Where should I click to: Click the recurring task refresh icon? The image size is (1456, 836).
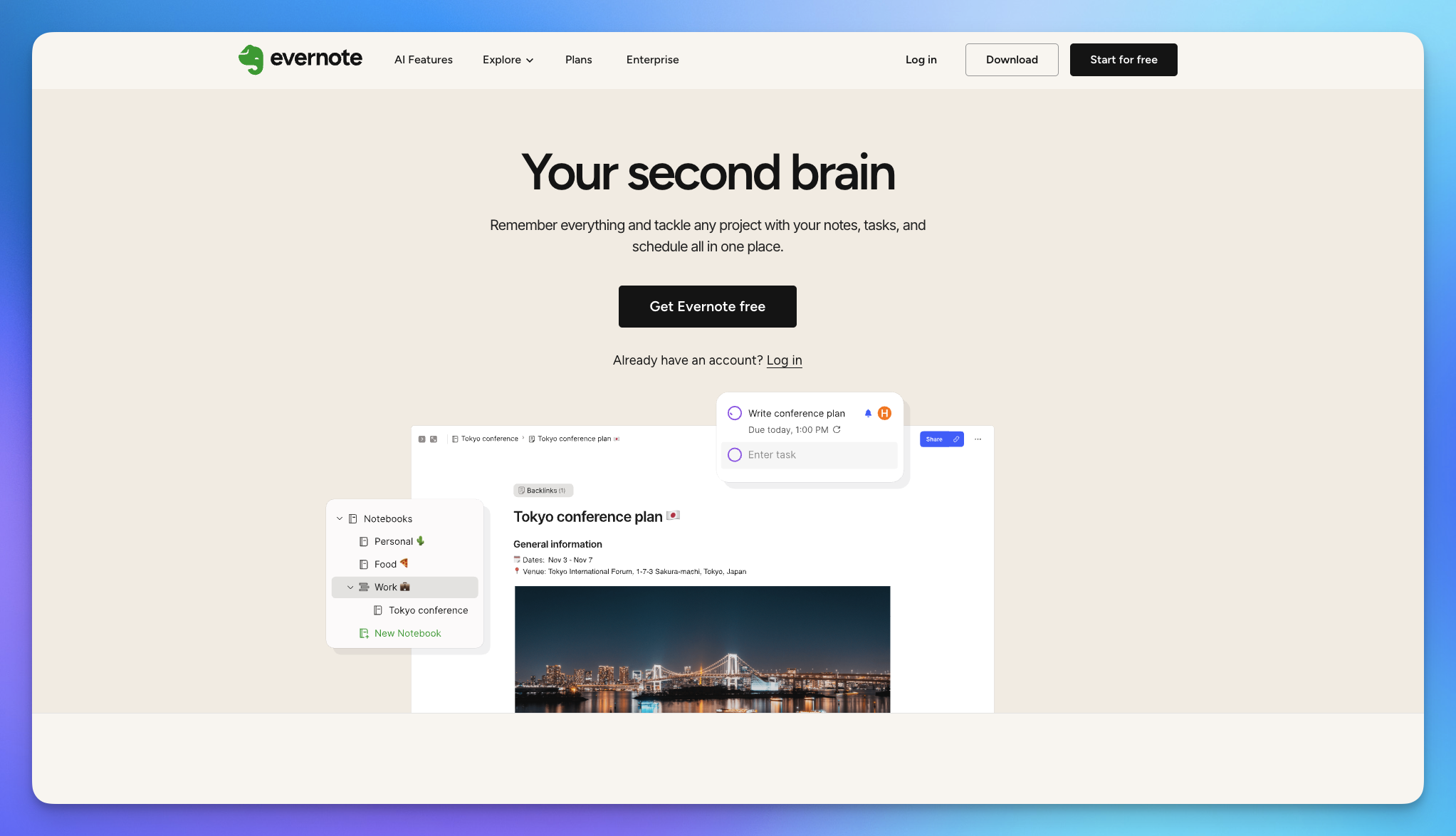click(837, 429)
